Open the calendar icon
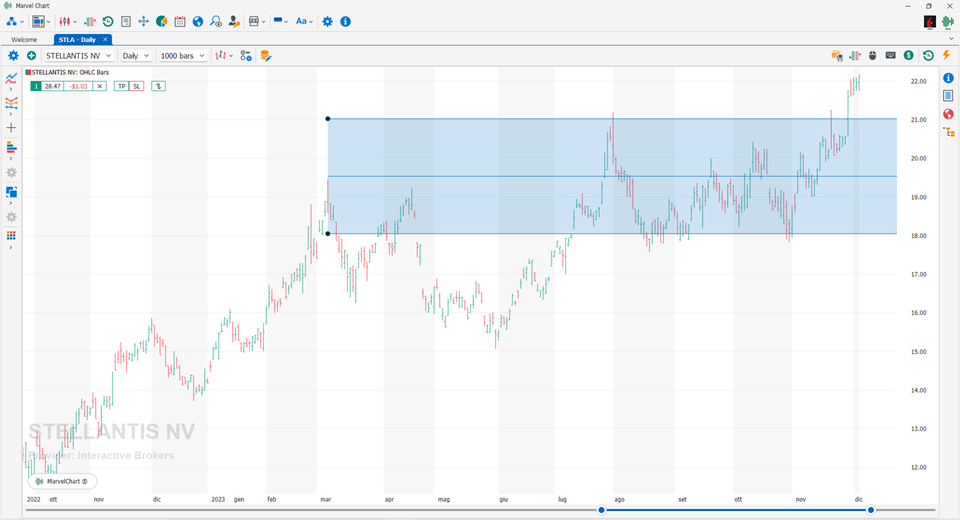 [179, 21]
